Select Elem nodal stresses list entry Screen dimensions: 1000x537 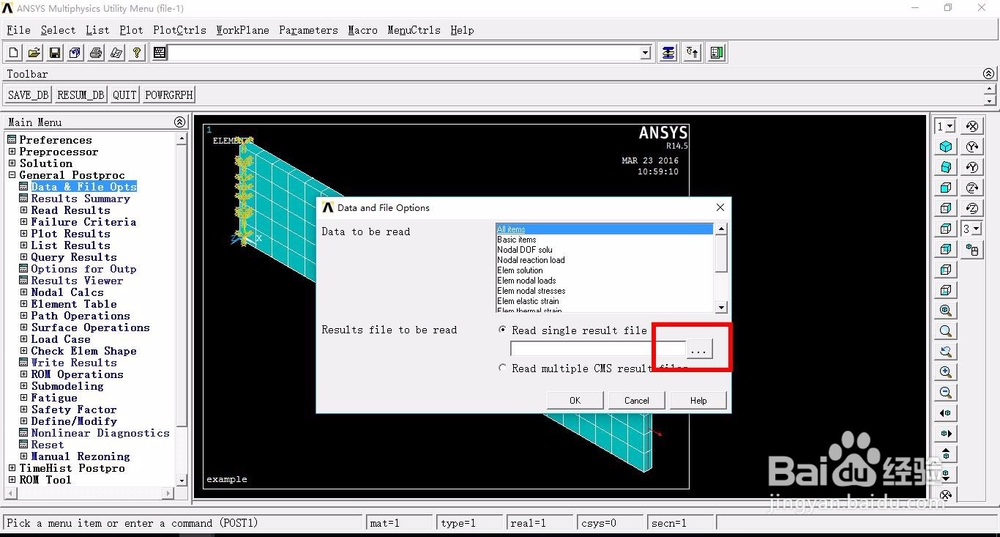[531, 291]
